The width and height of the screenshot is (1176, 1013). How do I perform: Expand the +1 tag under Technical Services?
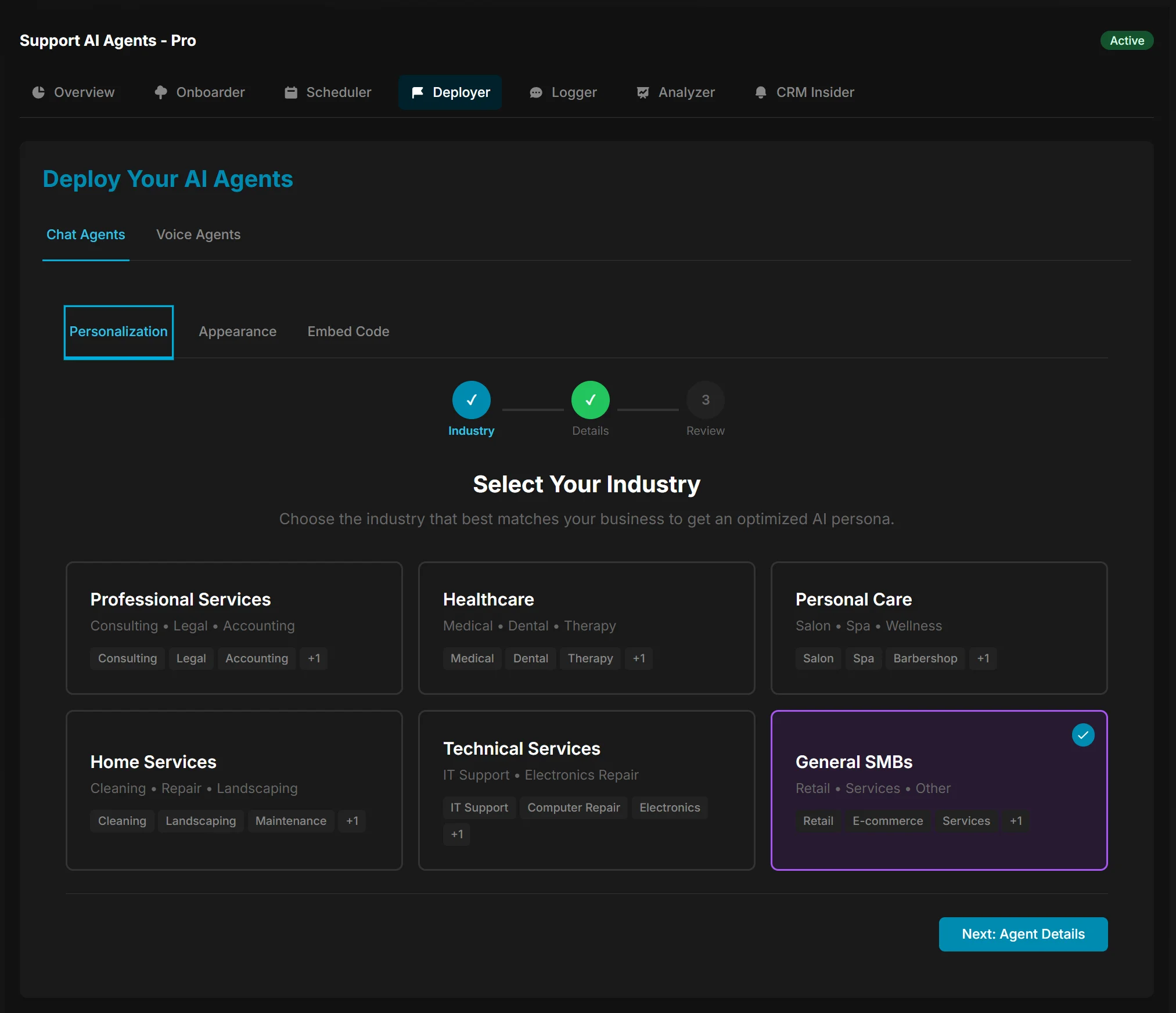coord(457,834)
